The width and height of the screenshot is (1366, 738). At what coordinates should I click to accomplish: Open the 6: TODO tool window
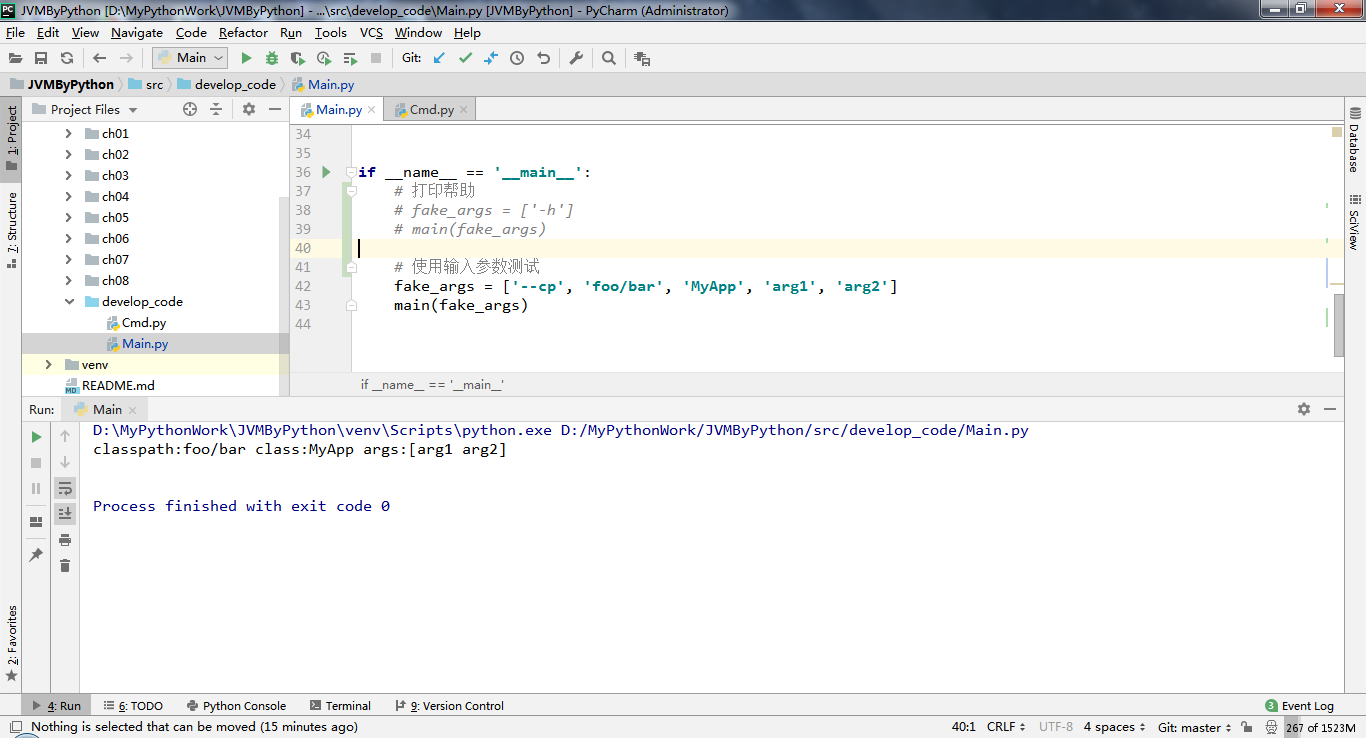(x=133, y=705)
